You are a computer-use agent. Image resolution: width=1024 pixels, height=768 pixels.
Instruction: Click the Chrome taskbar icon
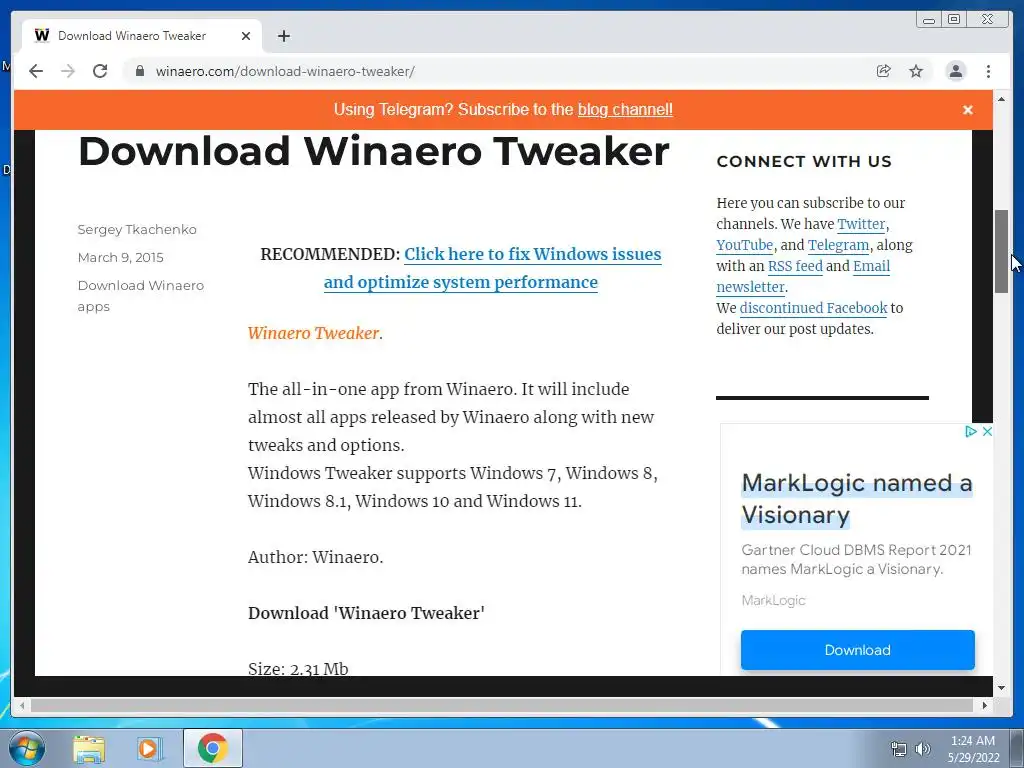212,748
